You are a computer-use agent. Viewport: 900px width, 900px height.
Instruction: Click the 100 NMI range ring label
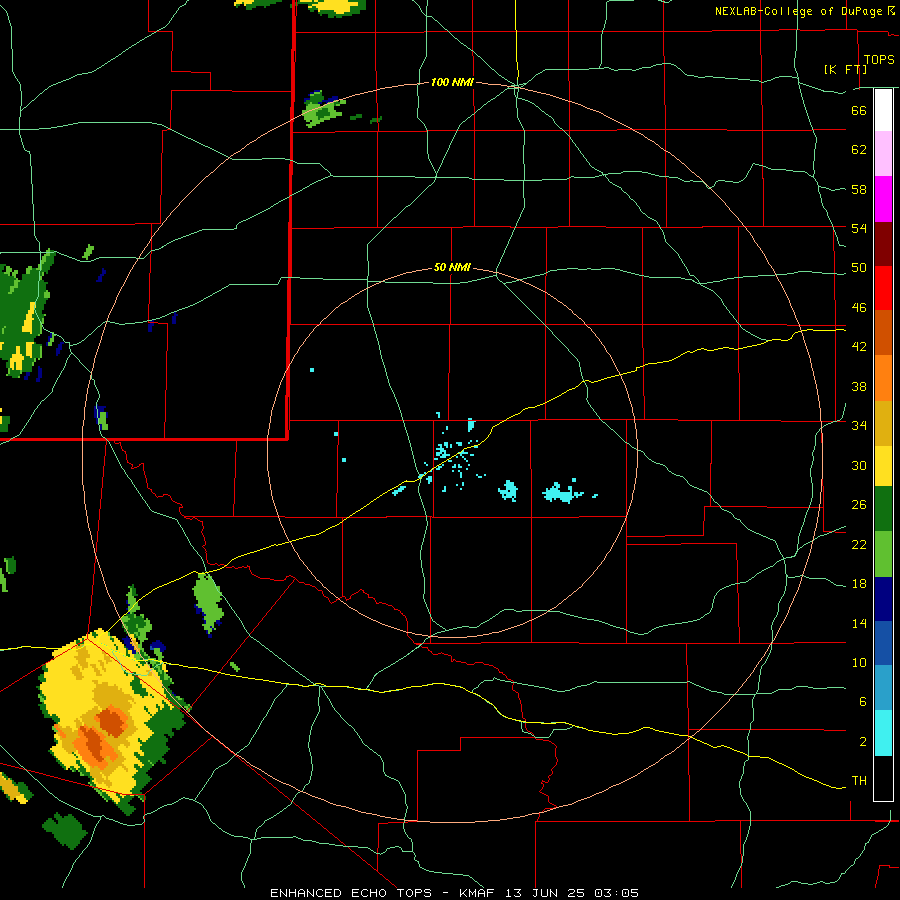coord(452,83)
